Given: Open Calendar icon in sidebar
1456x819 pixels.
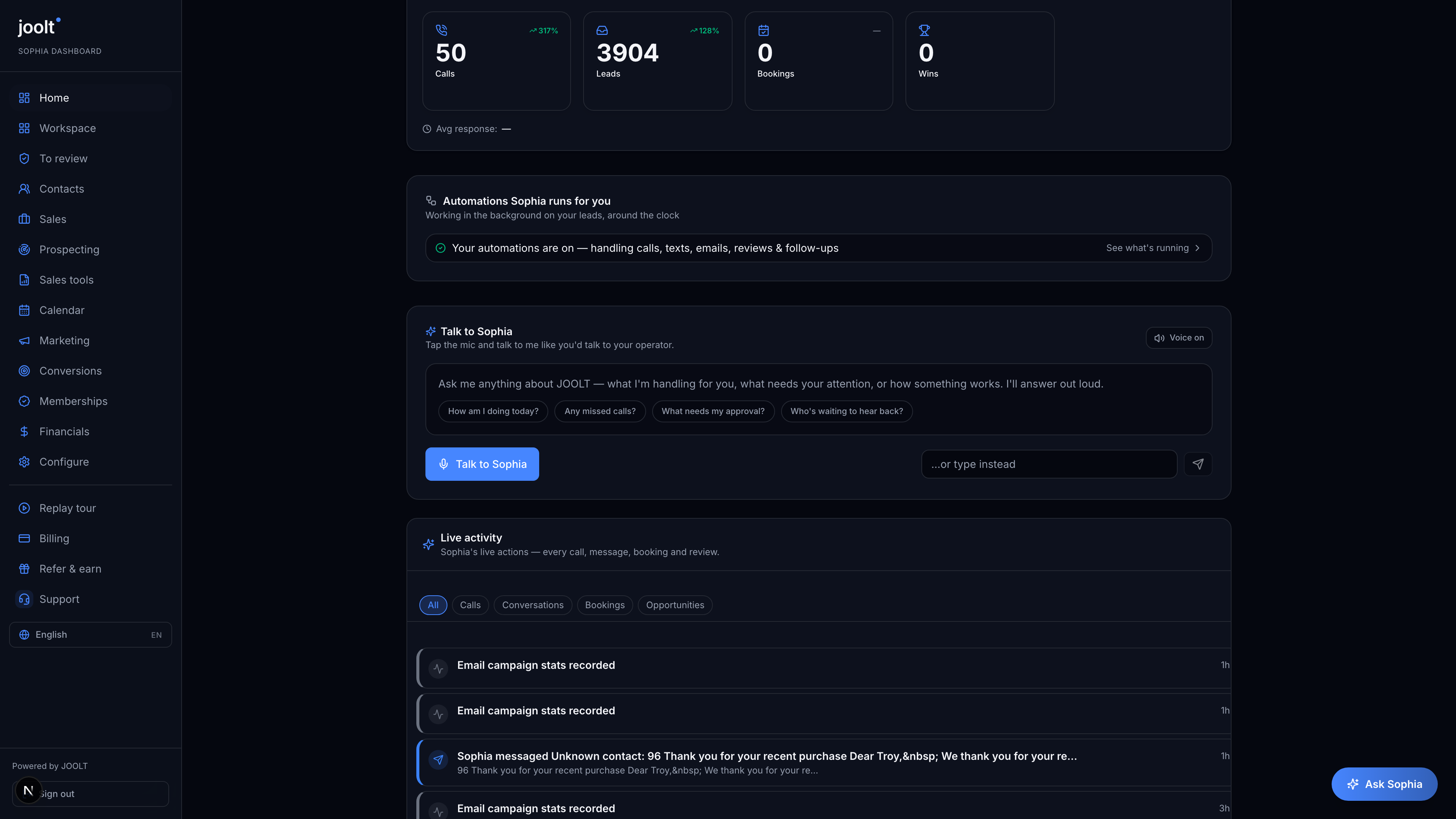Looking at the screenshot, I should (24, 310).
